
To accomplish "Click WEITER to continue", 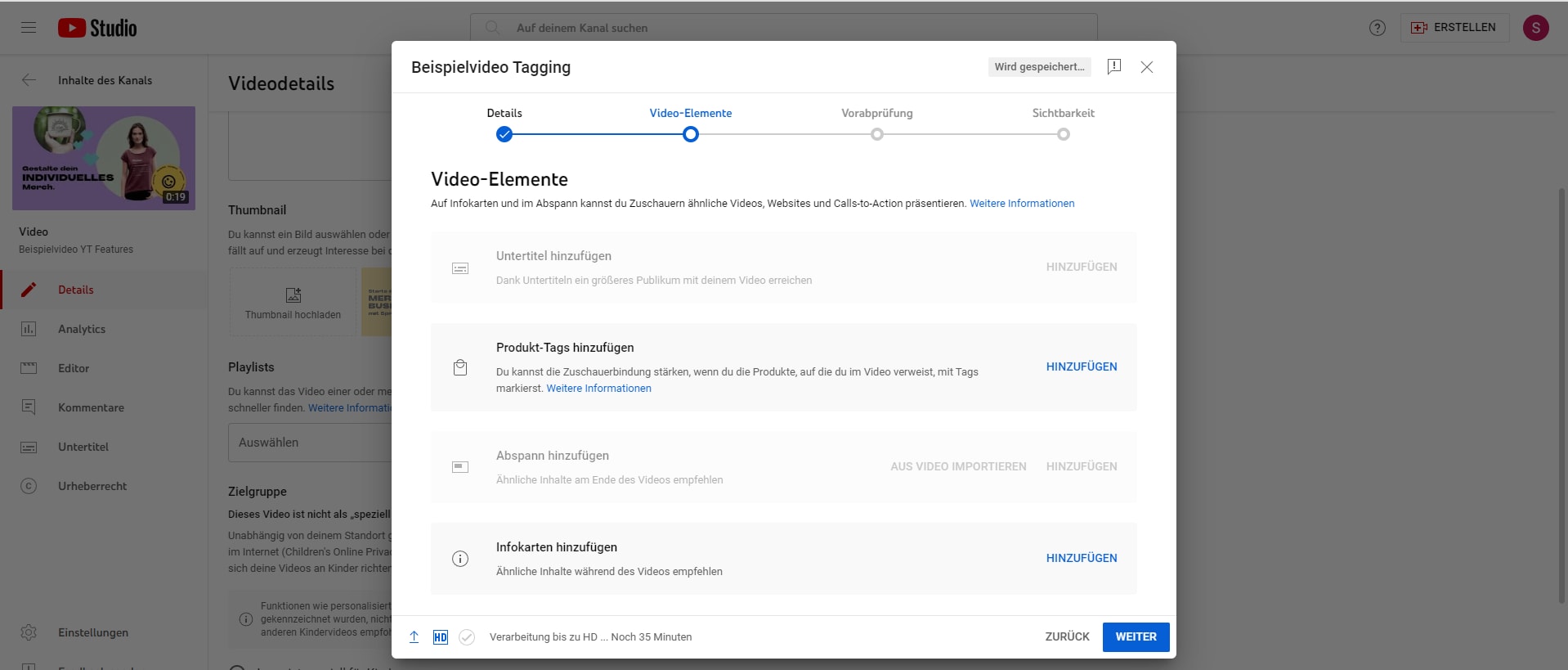I will tap(1136, 636).
